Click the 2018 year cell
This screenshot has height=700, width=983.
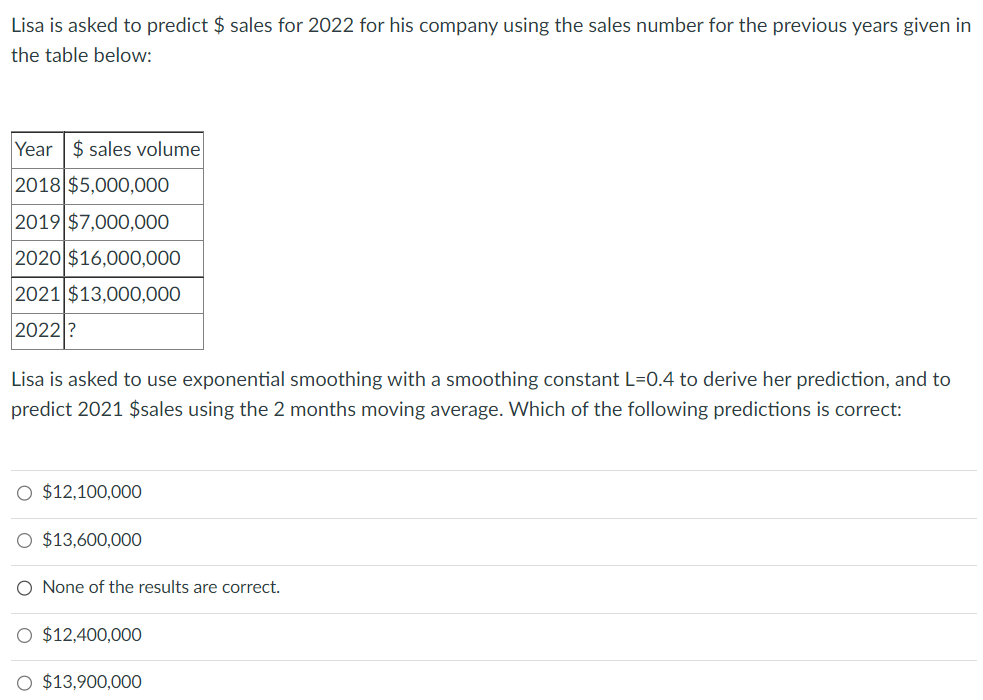pyautogui.click(x=38, y=186)
